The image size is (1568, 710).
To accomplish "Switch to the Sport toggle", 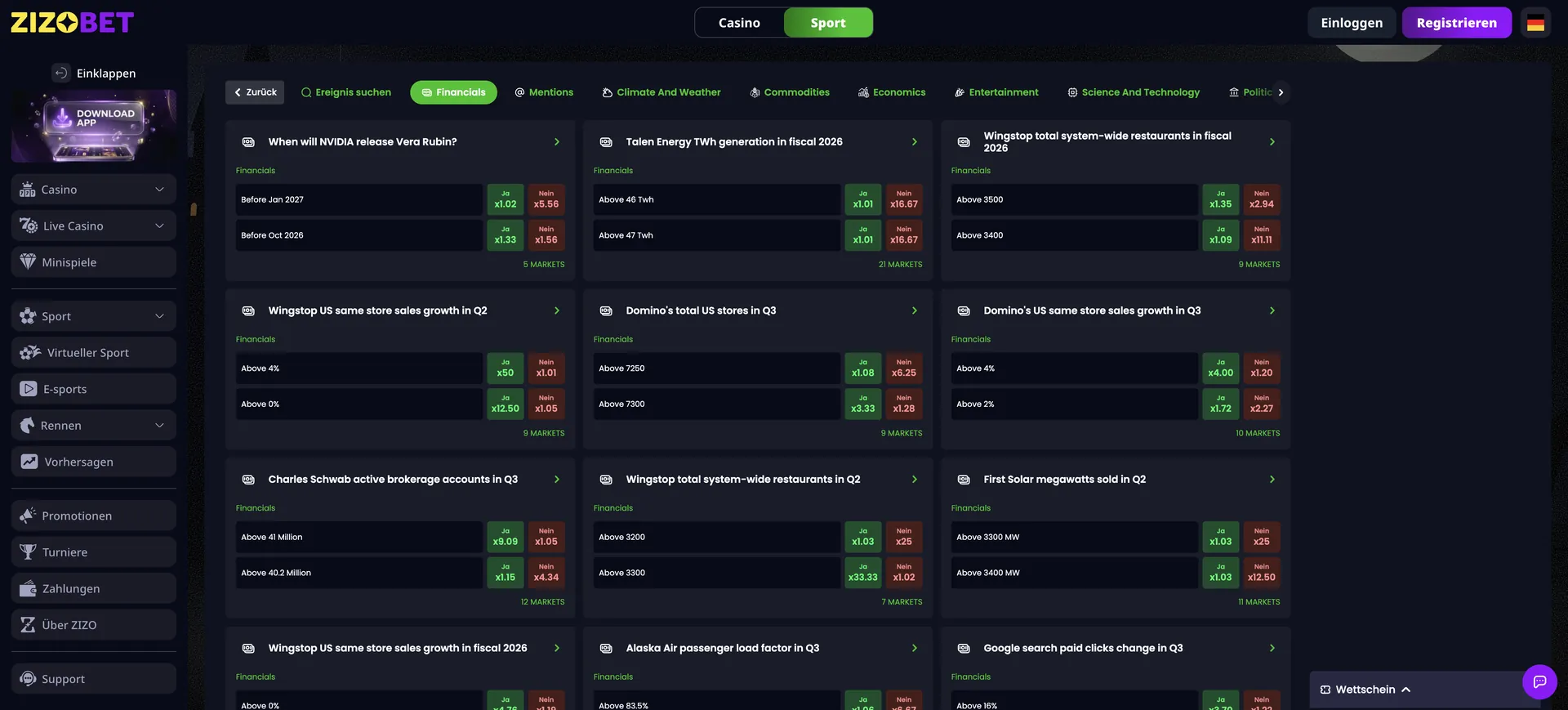I will tap(828, 23).
